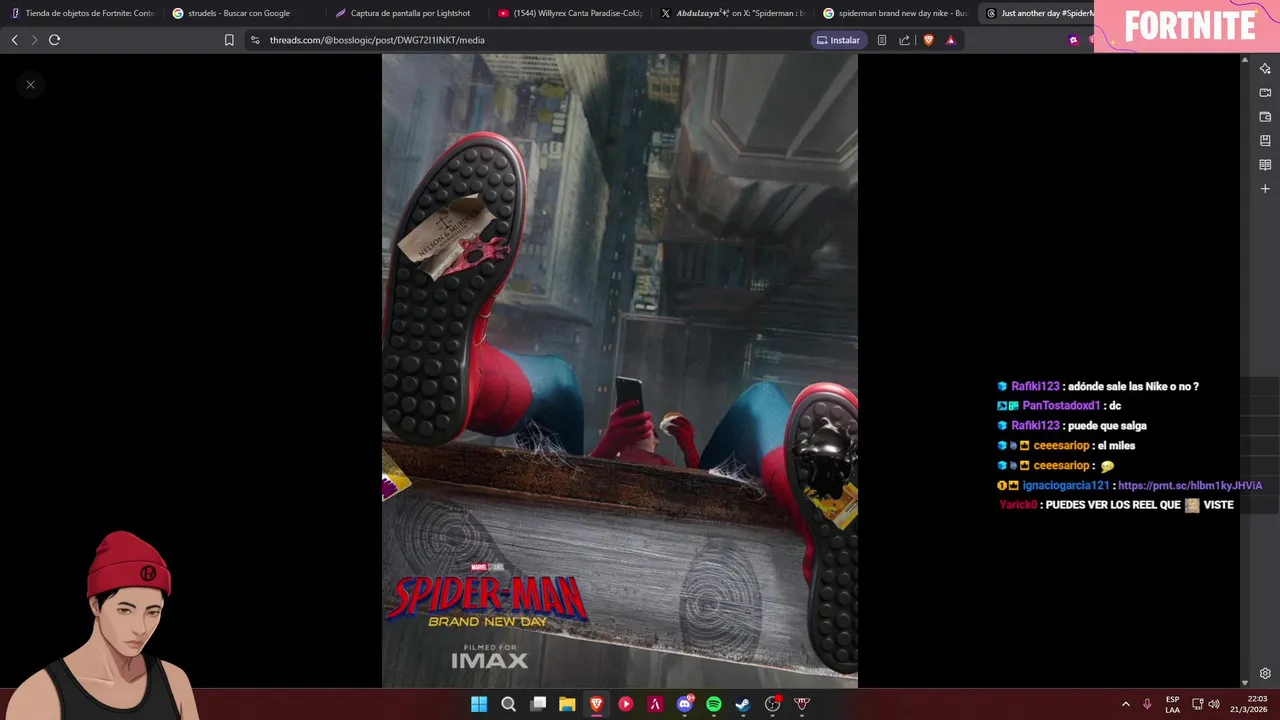The height and width of the screenshot is (720, 1280).
Task: Open Windows taskbar search
Action: coord(508,704)
